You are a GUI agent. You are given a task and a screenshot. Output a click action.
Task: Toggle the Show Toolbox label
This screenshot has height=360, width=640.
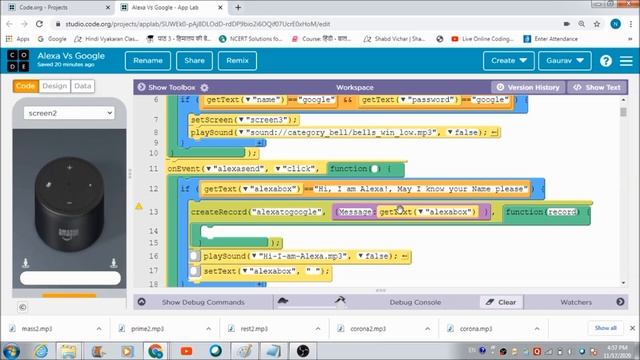172,87
